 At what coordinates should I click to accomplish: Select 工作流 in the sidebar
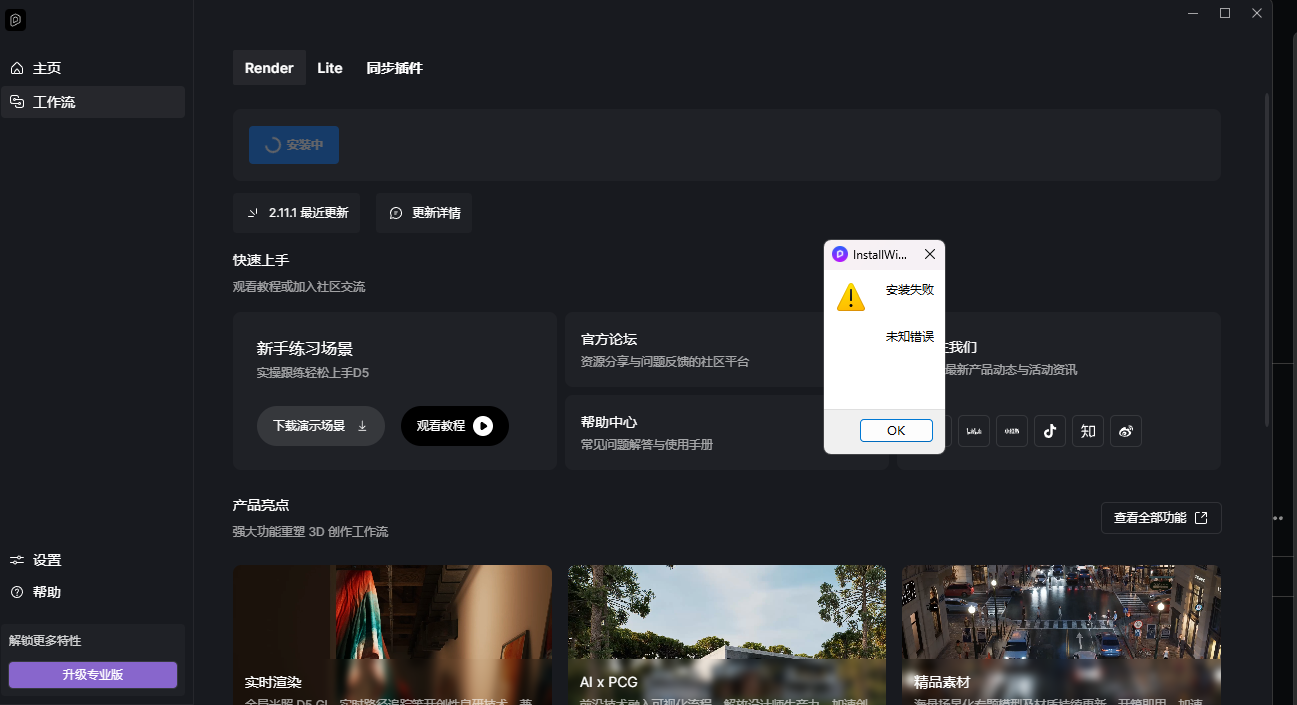click(54, 102)
